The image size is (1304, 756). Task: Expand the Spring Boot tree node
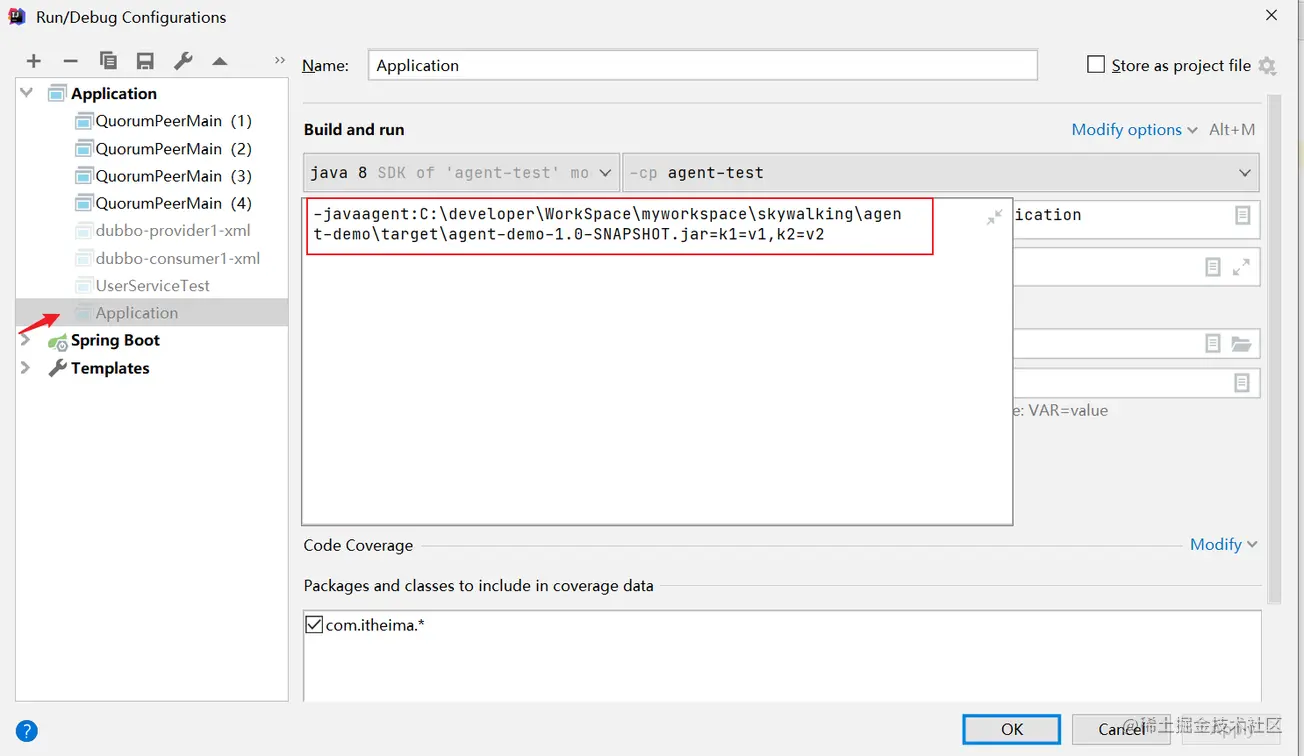26,340
